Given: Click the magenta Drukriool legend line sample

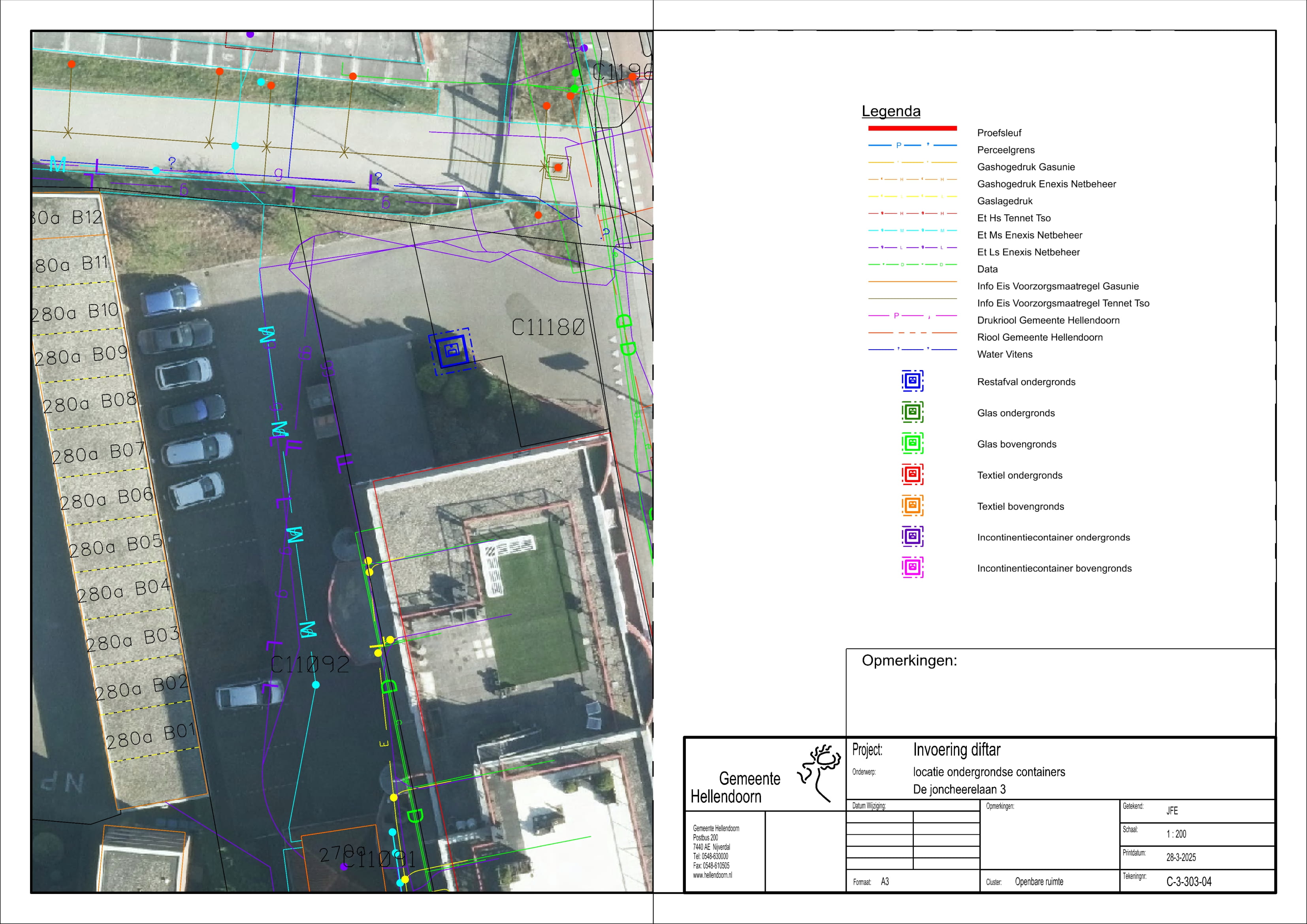Looking at the screenshot, I should [x=912, y=315].
